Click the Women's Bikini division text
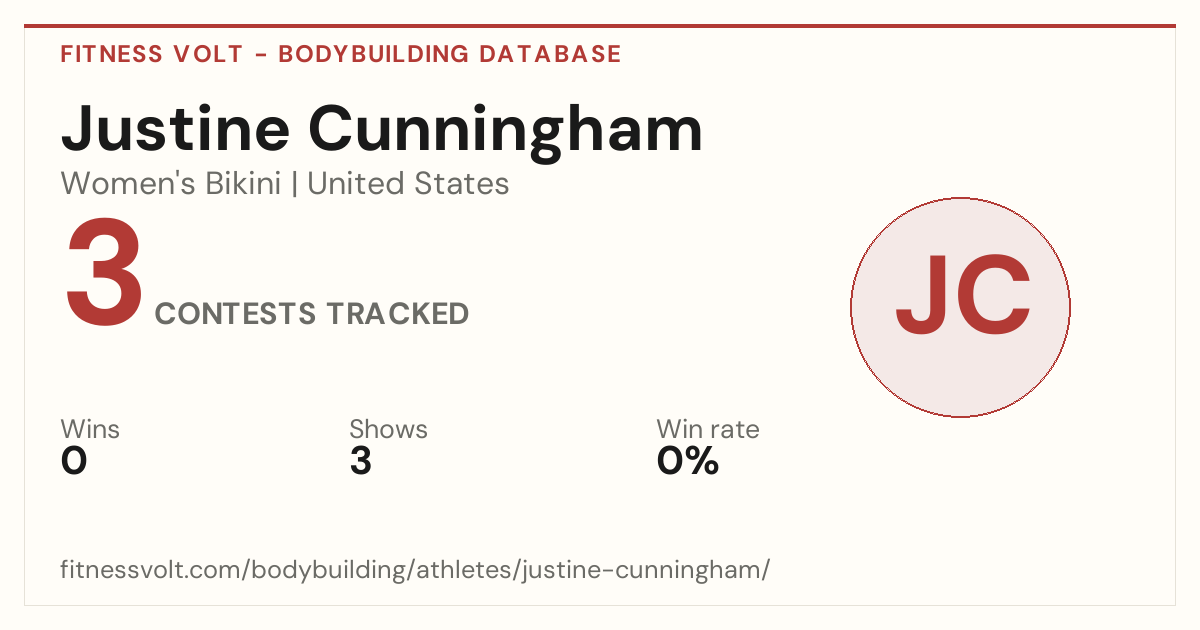 [x=171, y=184]
